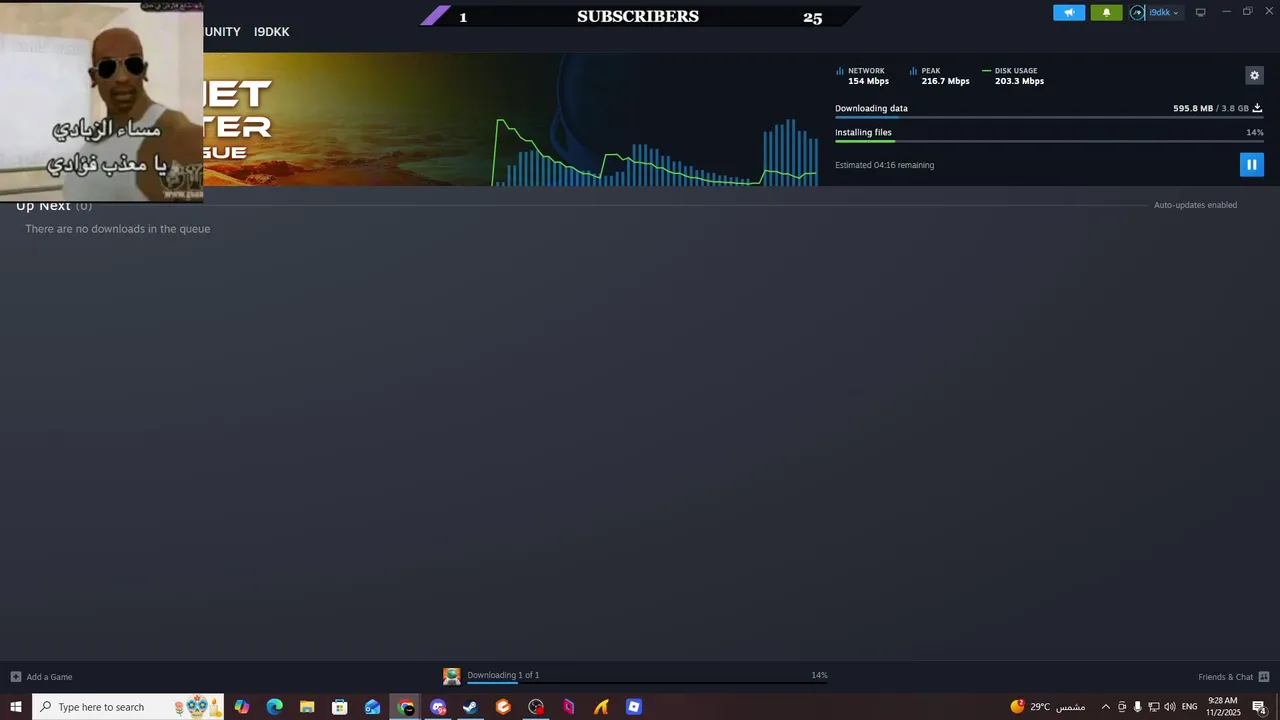Click the Meet Now camera tray icon
1280x720 pixels.
pos(1122,707)
